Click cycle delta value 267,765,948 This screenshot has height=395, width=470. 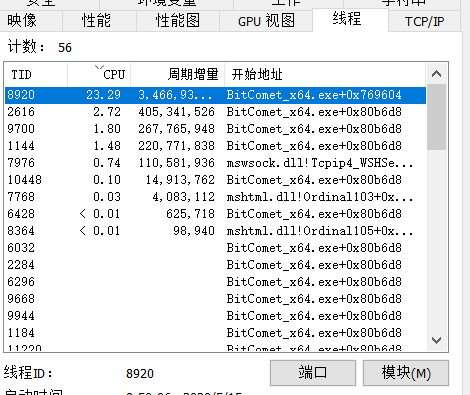tap(176, 129)
